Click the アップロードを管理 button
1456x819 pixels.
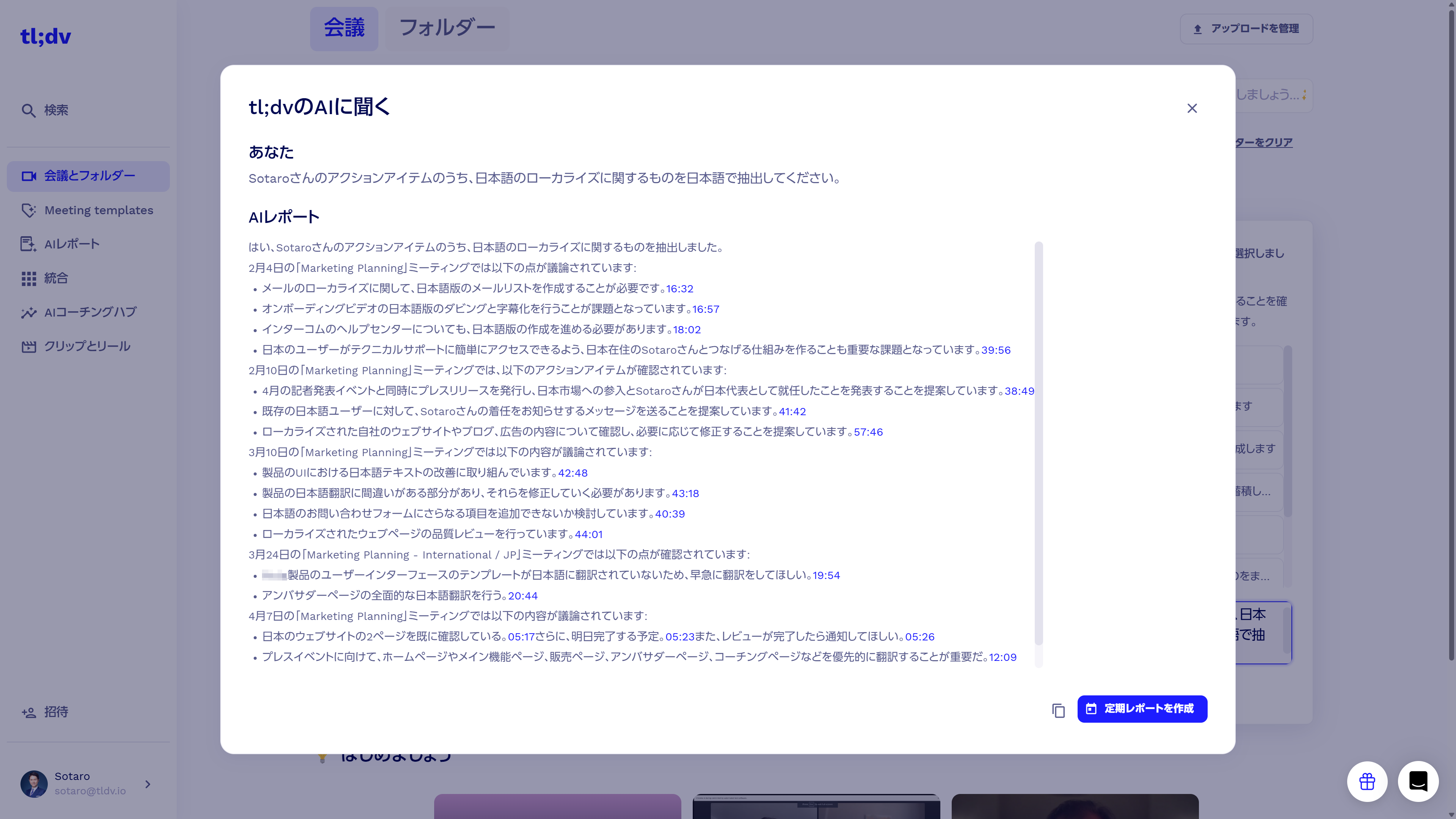(1246, 29)
